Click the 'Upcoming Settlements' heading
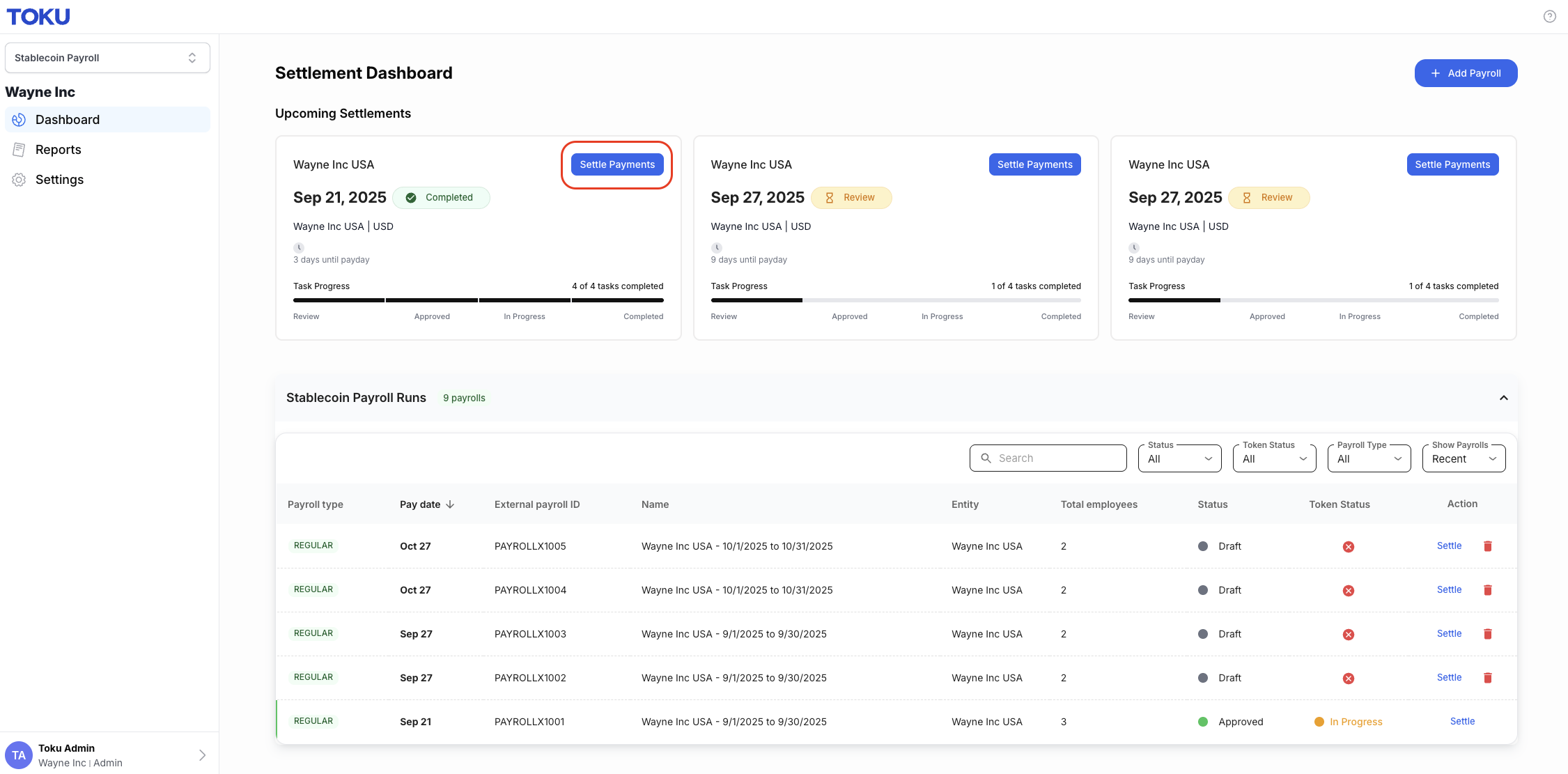This screenshot has width=1568, height=774. pyautogui.click(x=343, y=114)
